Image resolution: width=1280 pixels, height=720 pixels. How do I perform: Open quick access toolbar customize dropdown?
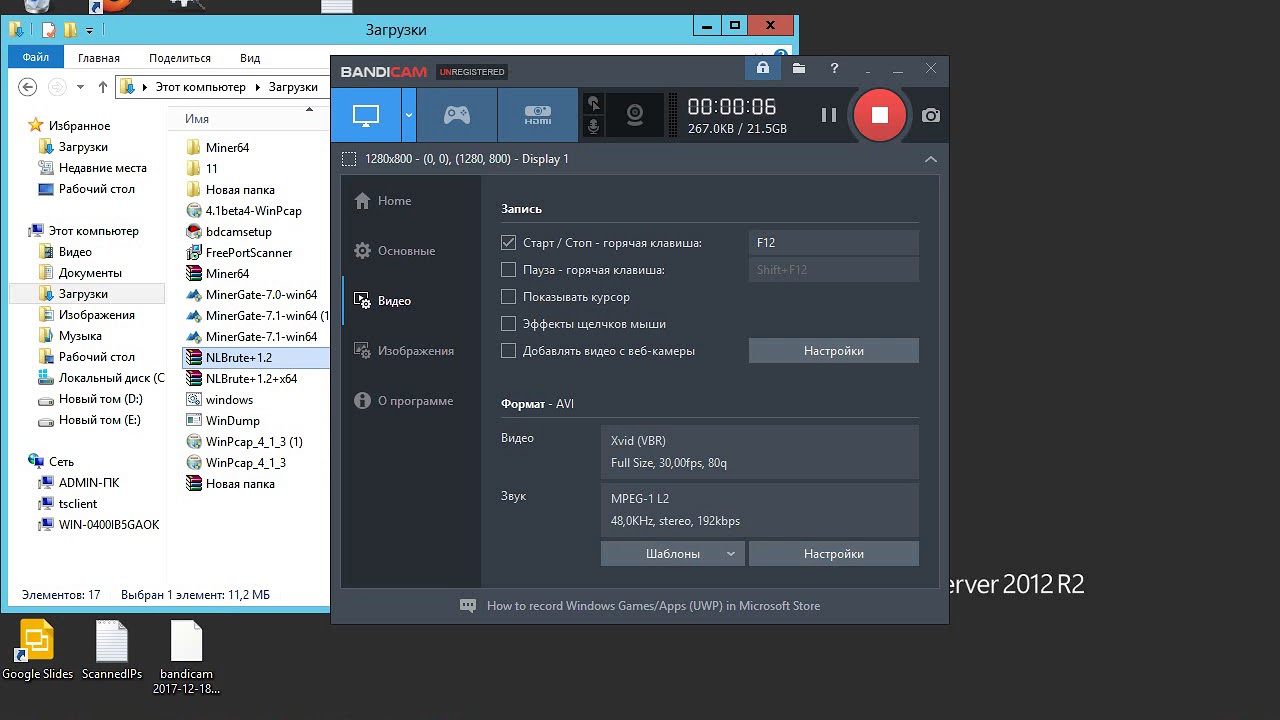[89, 30]
